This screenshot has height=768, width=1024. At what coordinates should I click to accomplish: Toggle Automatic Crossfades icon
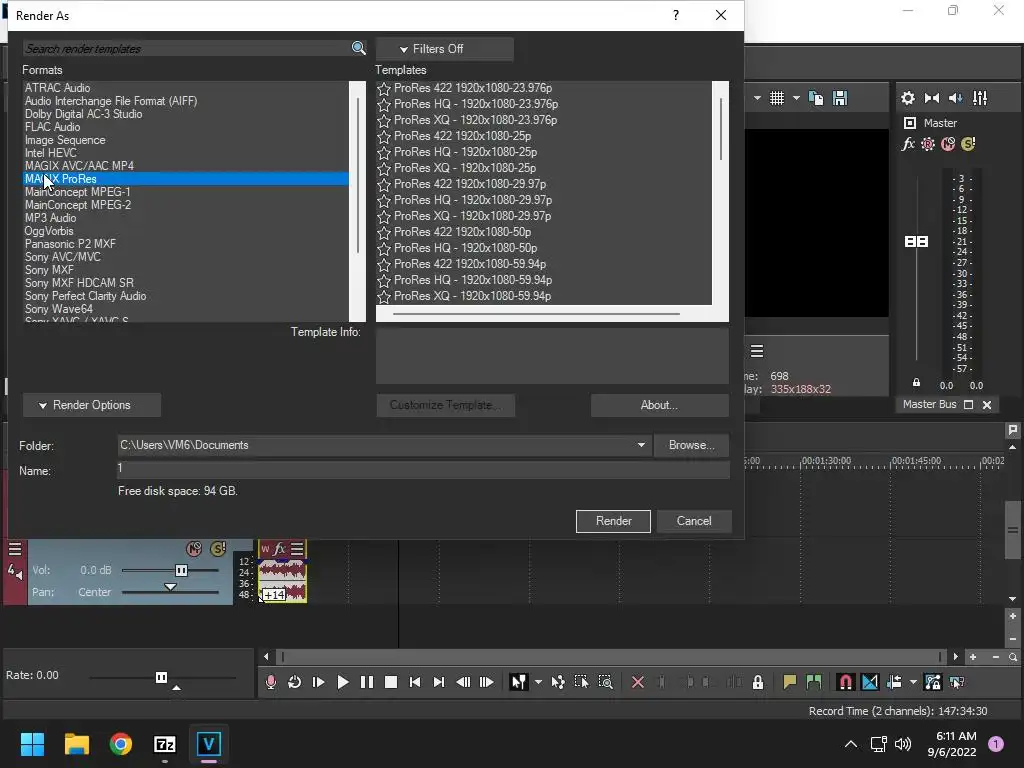tap(870, 682)
